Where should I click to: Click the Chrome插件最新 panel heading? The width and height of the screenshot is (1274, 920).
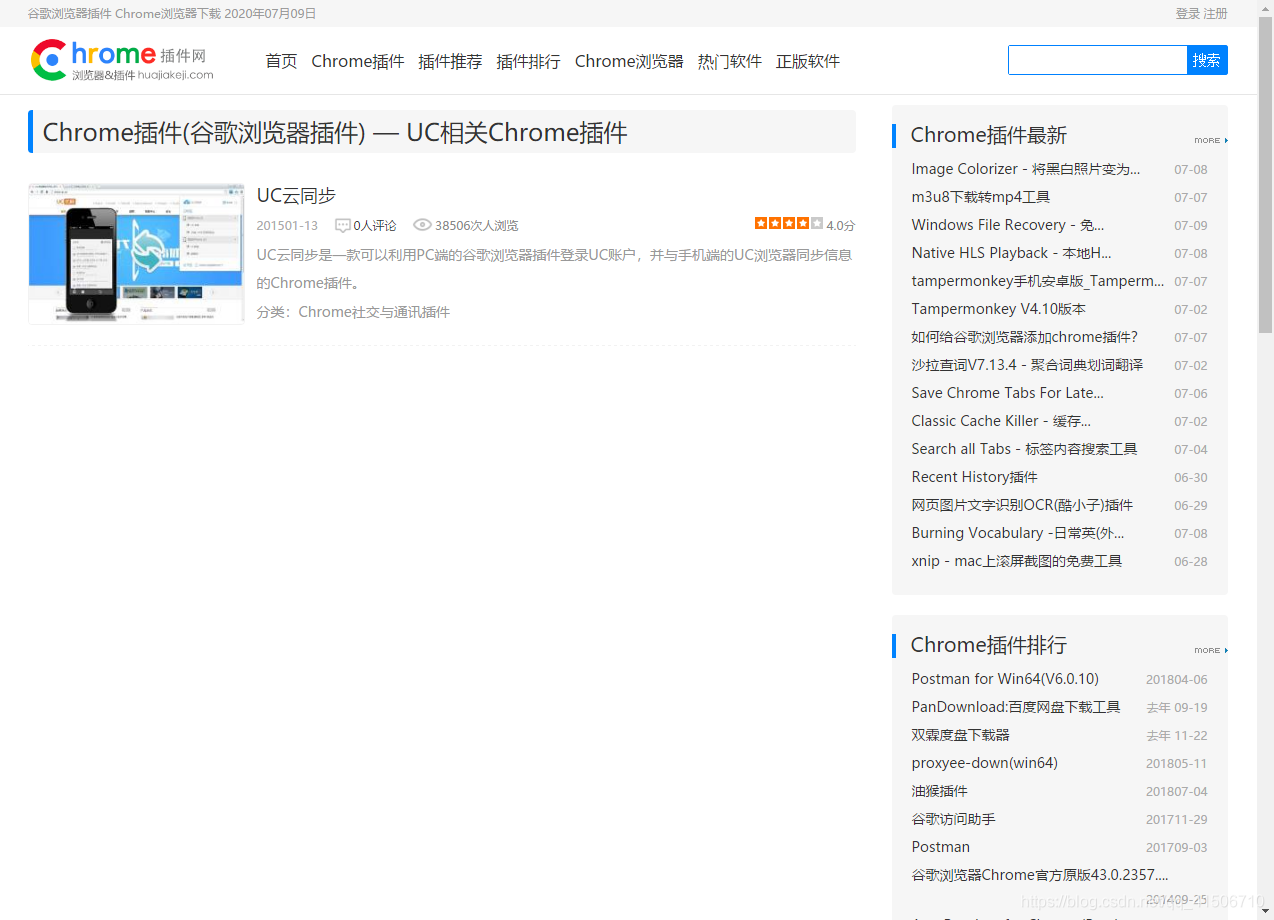pos(989,135)
